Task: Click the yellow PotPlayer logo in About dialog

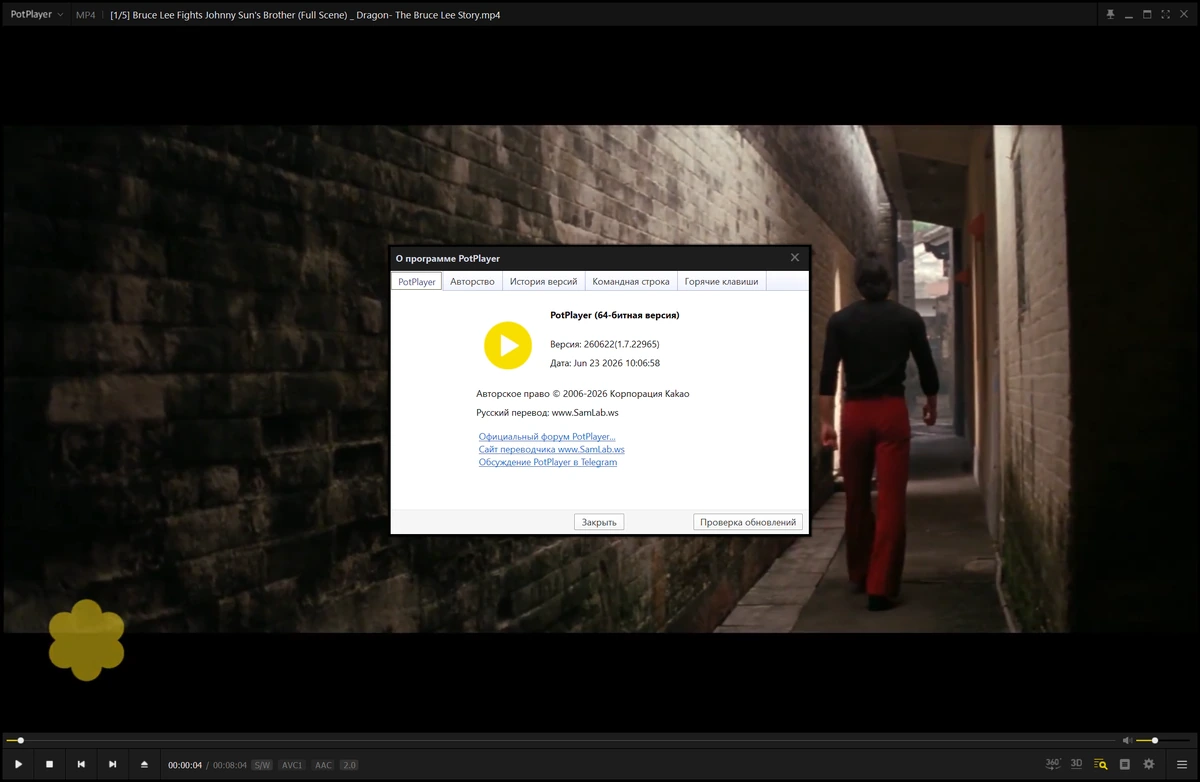Action: point(508,346)
